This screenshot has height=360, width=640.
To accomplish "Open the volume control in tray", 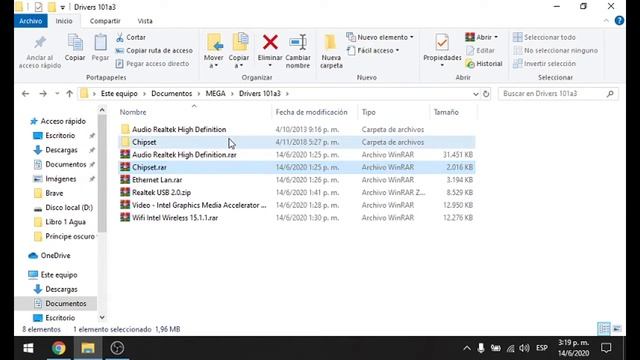I will point(524,348).
